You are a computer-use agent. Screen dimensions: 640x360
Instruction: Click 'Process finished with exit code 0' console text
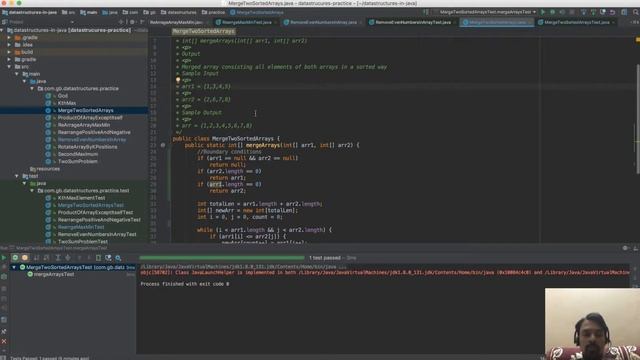(184, 284)
